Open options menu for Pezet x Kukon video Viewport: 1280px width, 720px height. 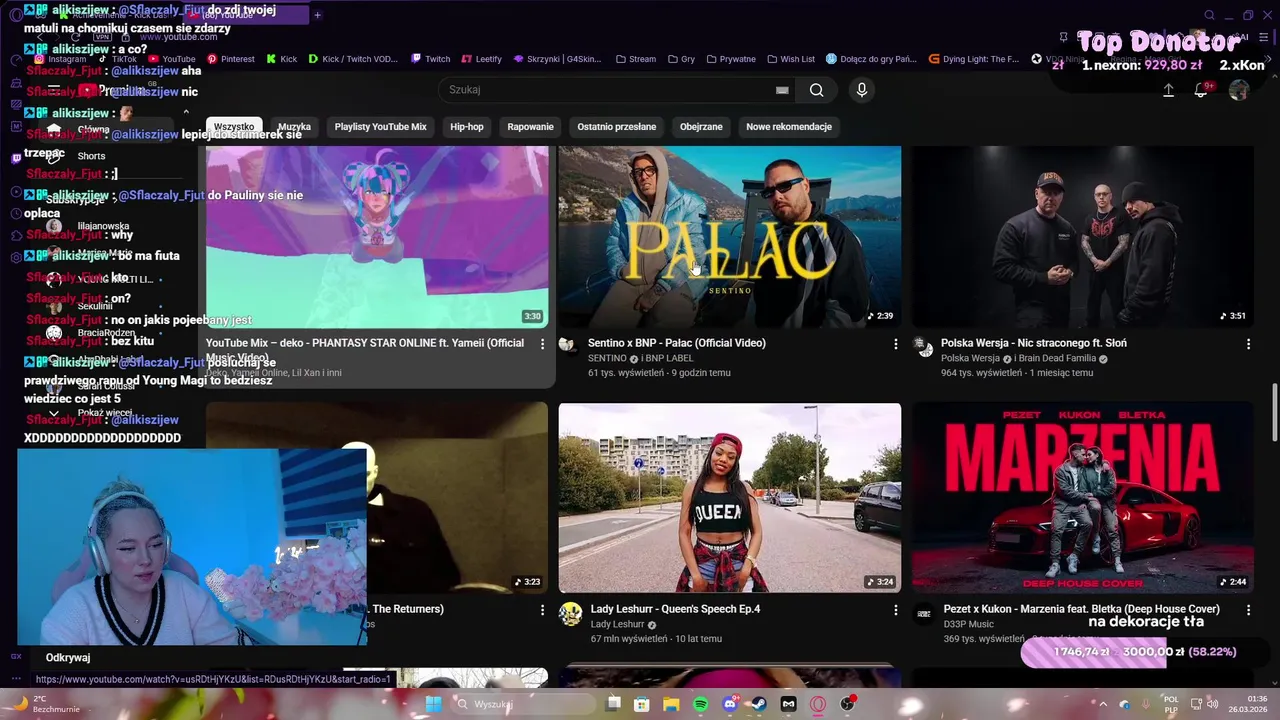click(1248, 610)
